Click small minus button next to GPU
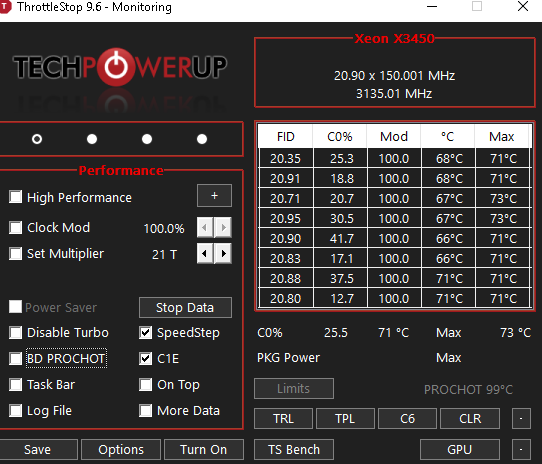Viewport: 542px width, 464px height. tap(521, 449)
